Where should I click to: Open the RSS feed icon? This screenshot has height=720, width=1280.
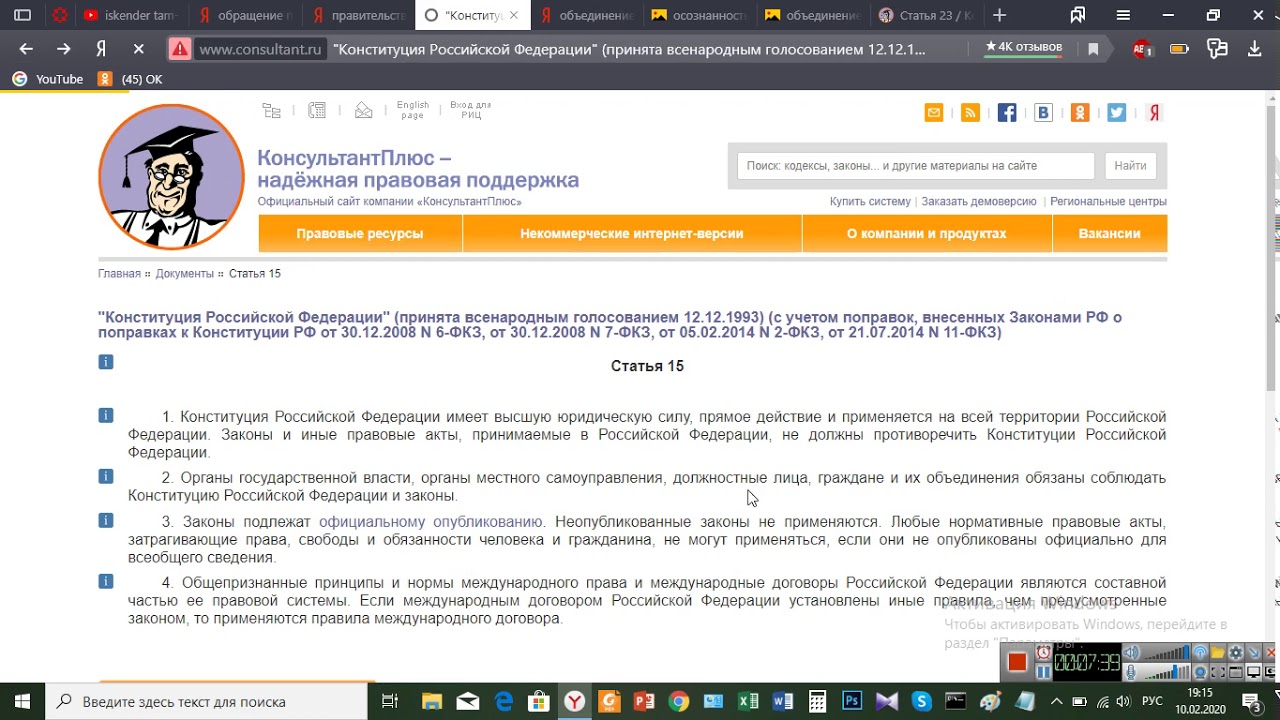(970, 113)
